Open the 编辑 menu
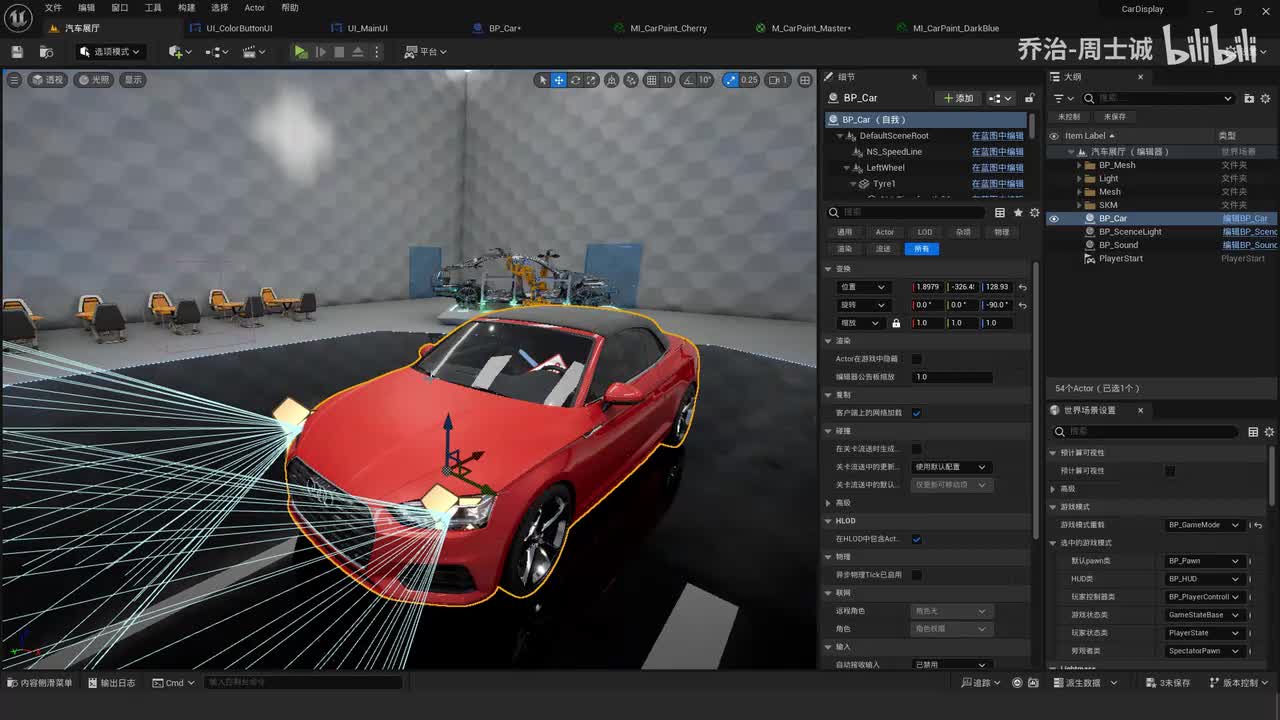The image size is (1280, 720). tap(87, 8)
